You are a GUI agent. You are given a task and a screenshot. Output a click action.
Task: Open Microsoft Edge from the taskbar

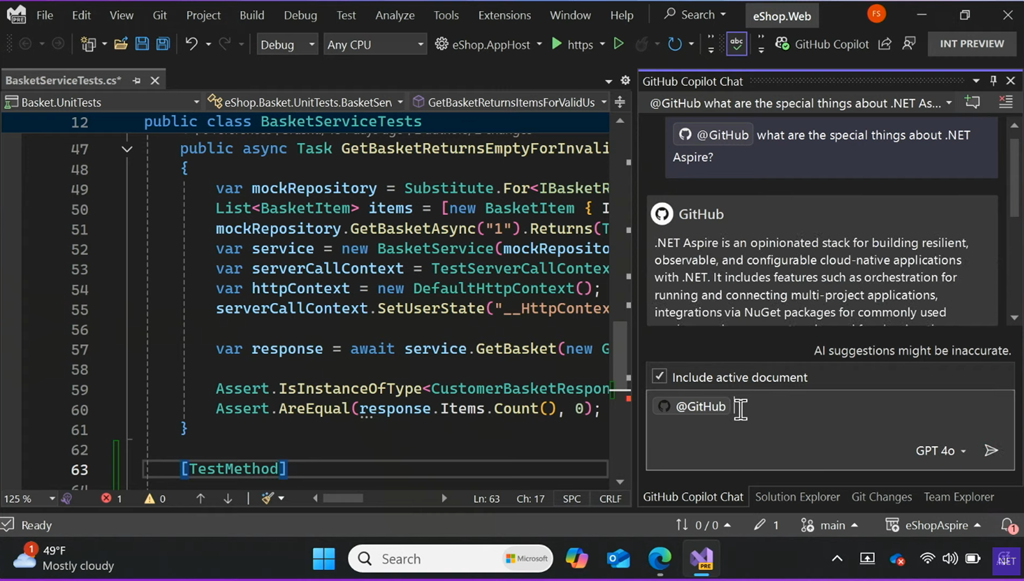pos(659,559)
